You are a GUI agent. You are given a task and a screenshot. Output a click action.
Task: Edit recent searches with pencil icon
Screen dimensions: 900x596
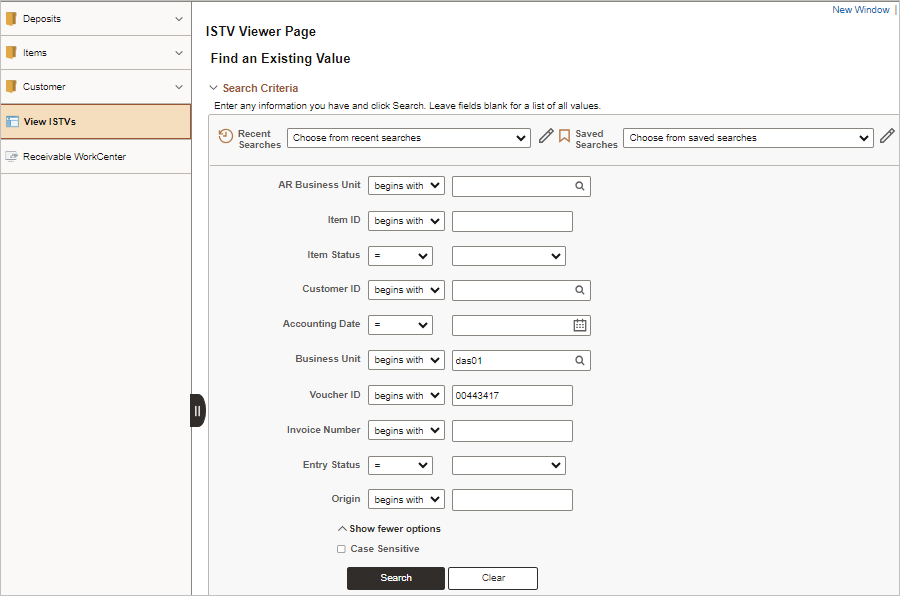(x=546, y=136)
